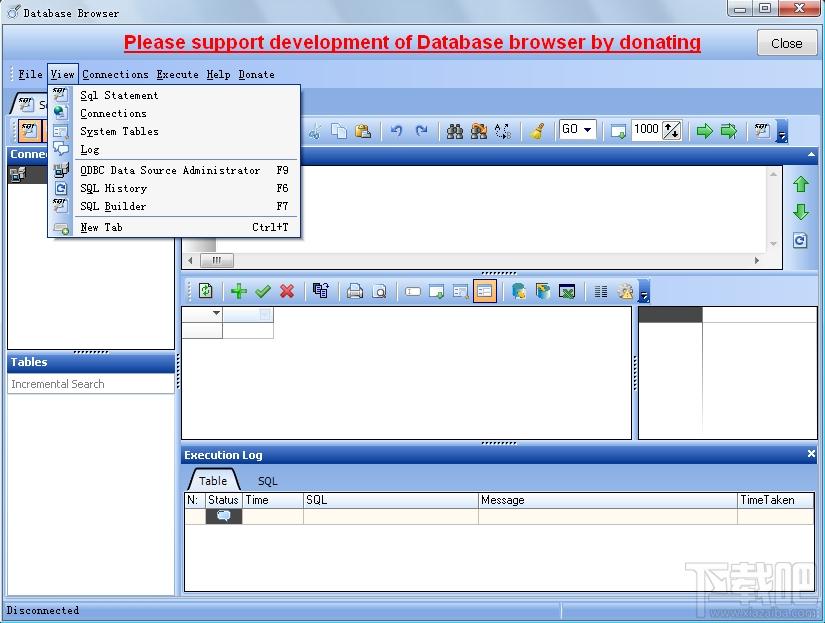Click the green checkmark Post changes icon
This screenshot has height=623, width=825.
[x=263, y=290]
